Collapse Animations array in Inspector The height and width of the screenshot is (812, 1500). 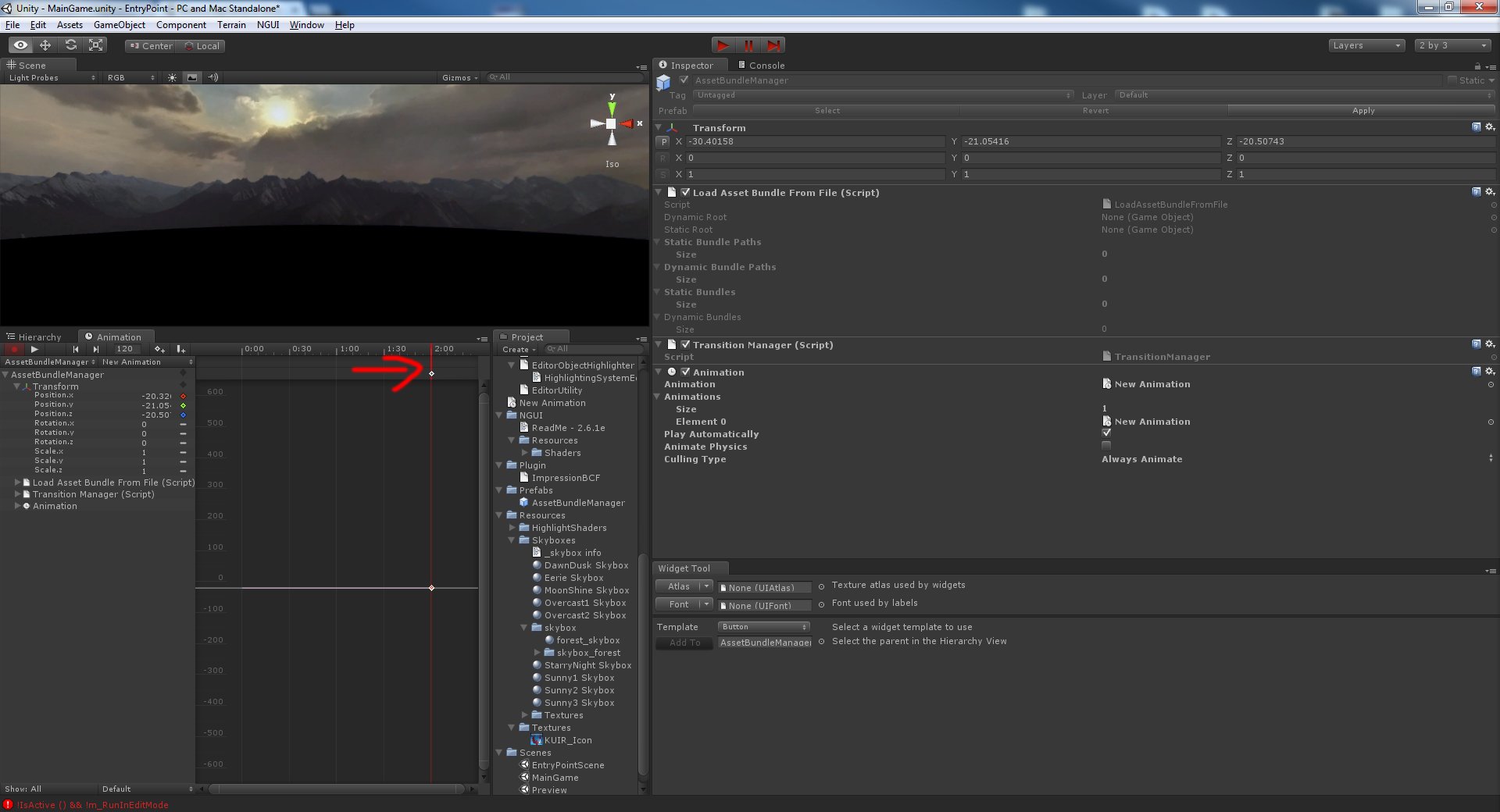pos(658,397)
